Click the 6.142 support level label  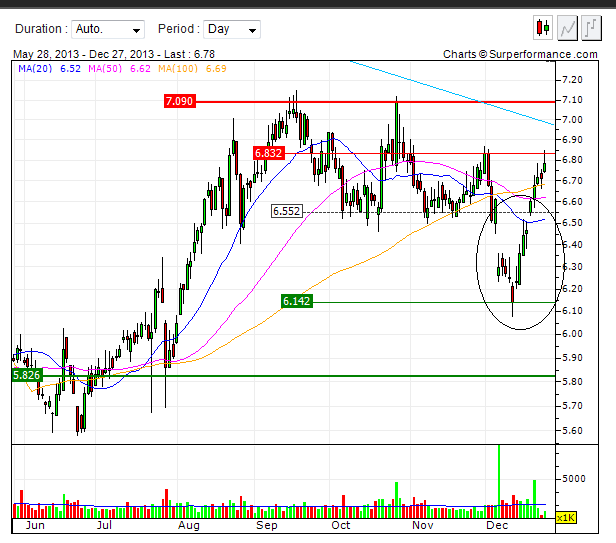297,301
